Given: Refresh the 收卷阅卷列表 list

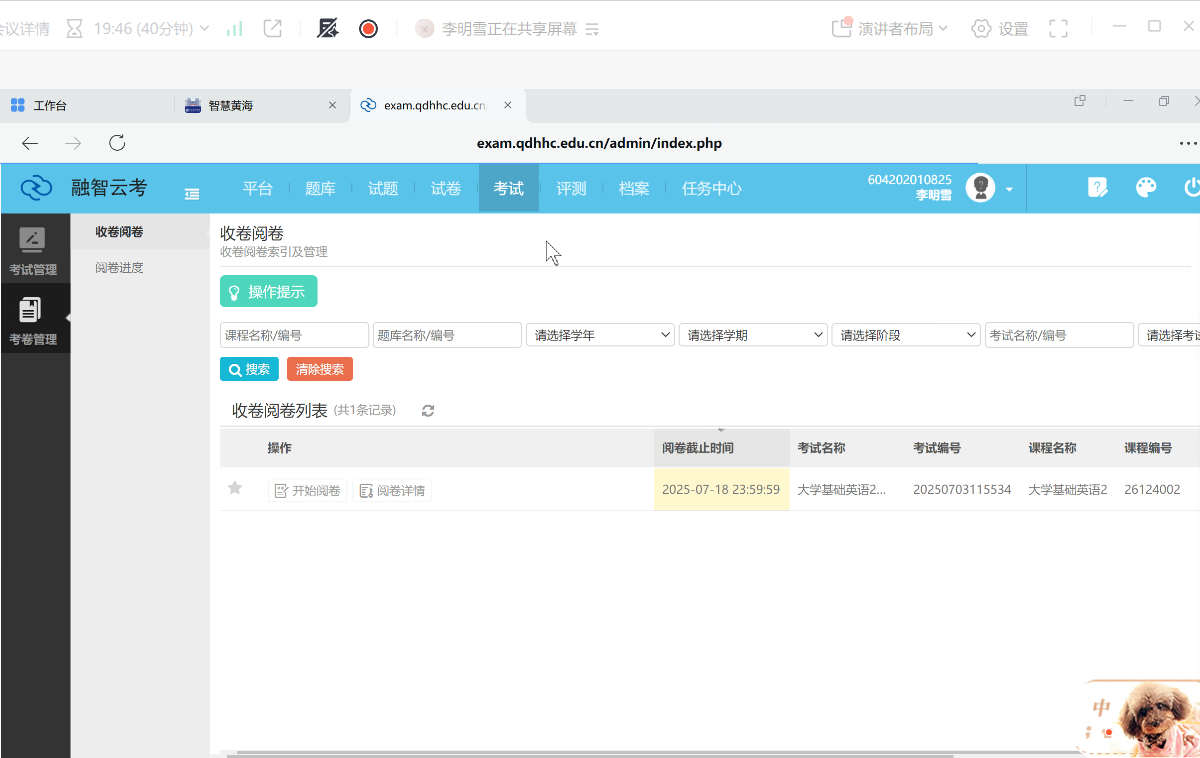Looking at the screenshot, I should point(428,411).
